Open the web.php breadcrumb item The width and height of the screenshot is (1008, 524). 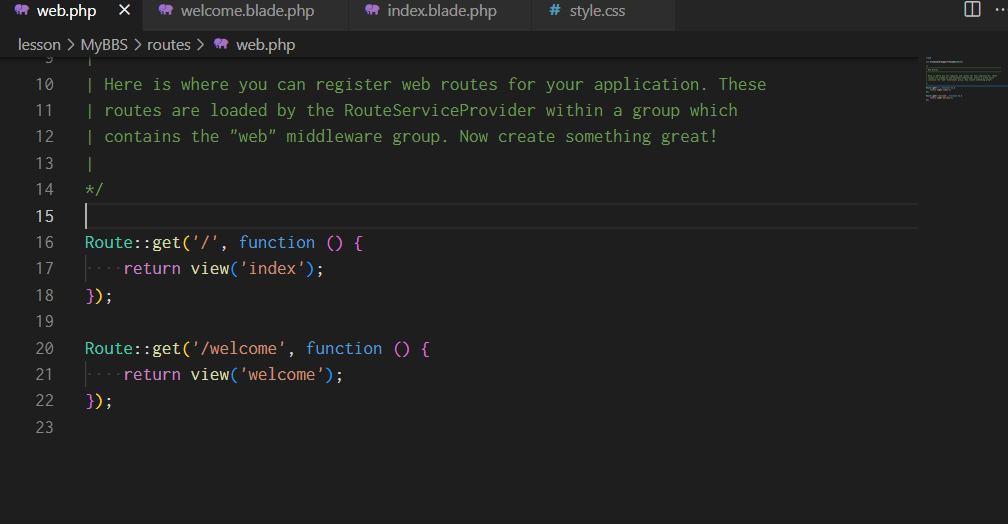(x=265, y=45)
